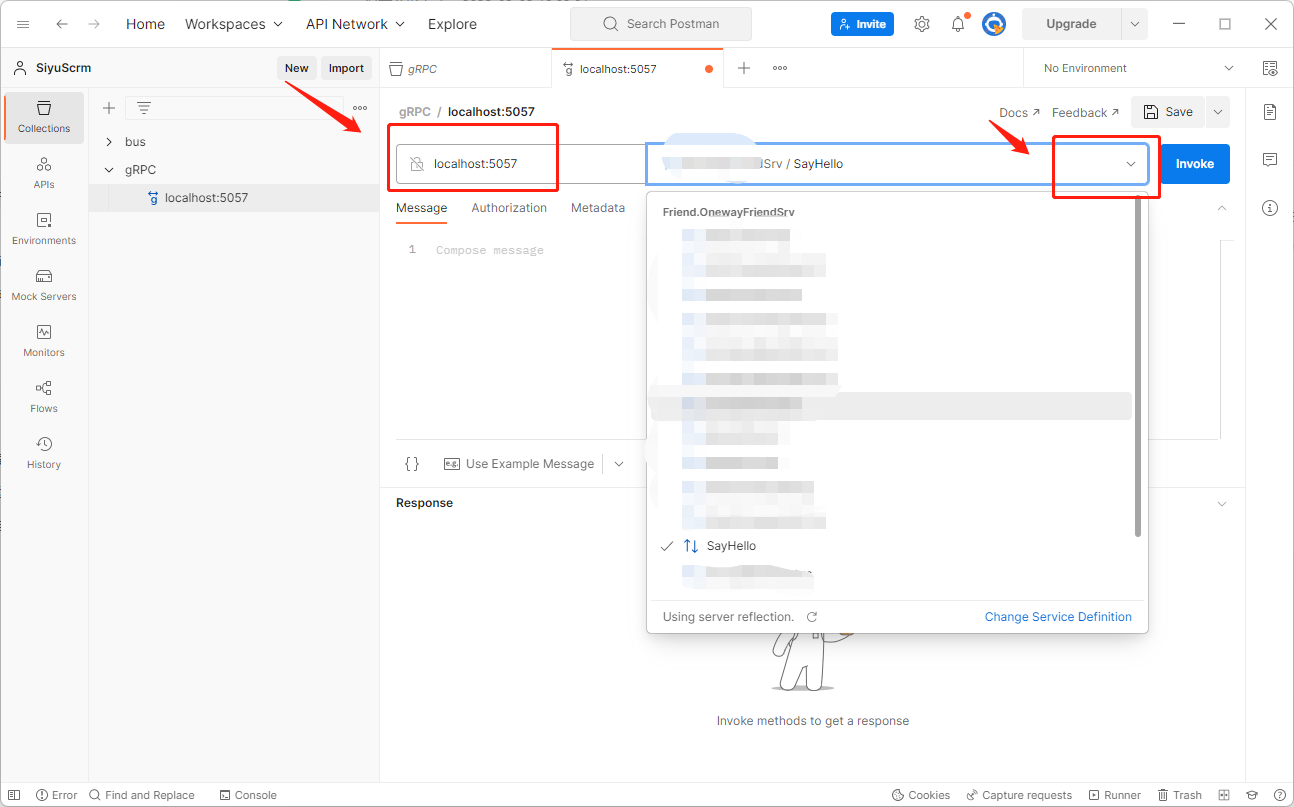This screenshot has height=807, width=1294.
Task: Go back with the left arrow
Action: pyautogui.click(x=62, y=24)
